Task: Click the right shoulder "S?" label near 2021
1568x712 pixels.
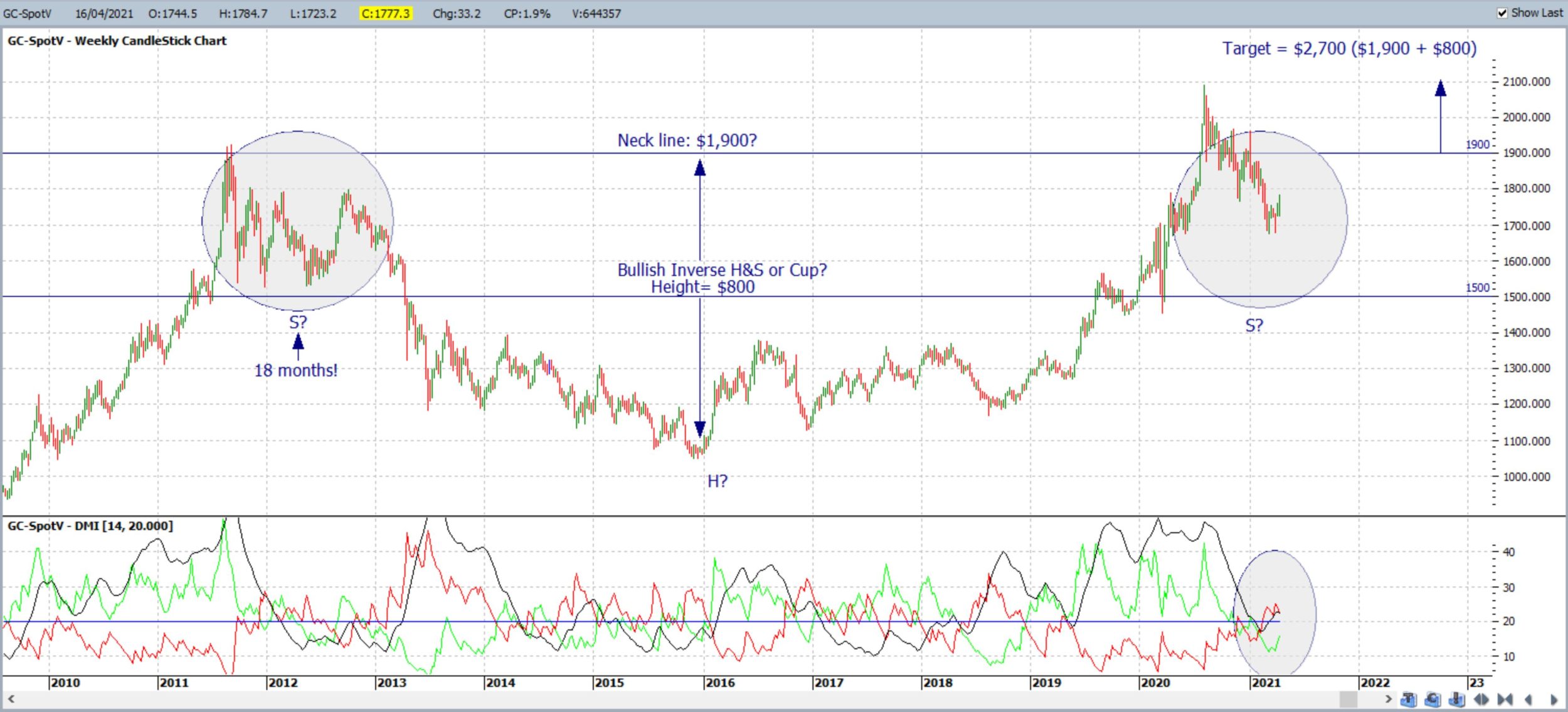Action: point(1254,325)
